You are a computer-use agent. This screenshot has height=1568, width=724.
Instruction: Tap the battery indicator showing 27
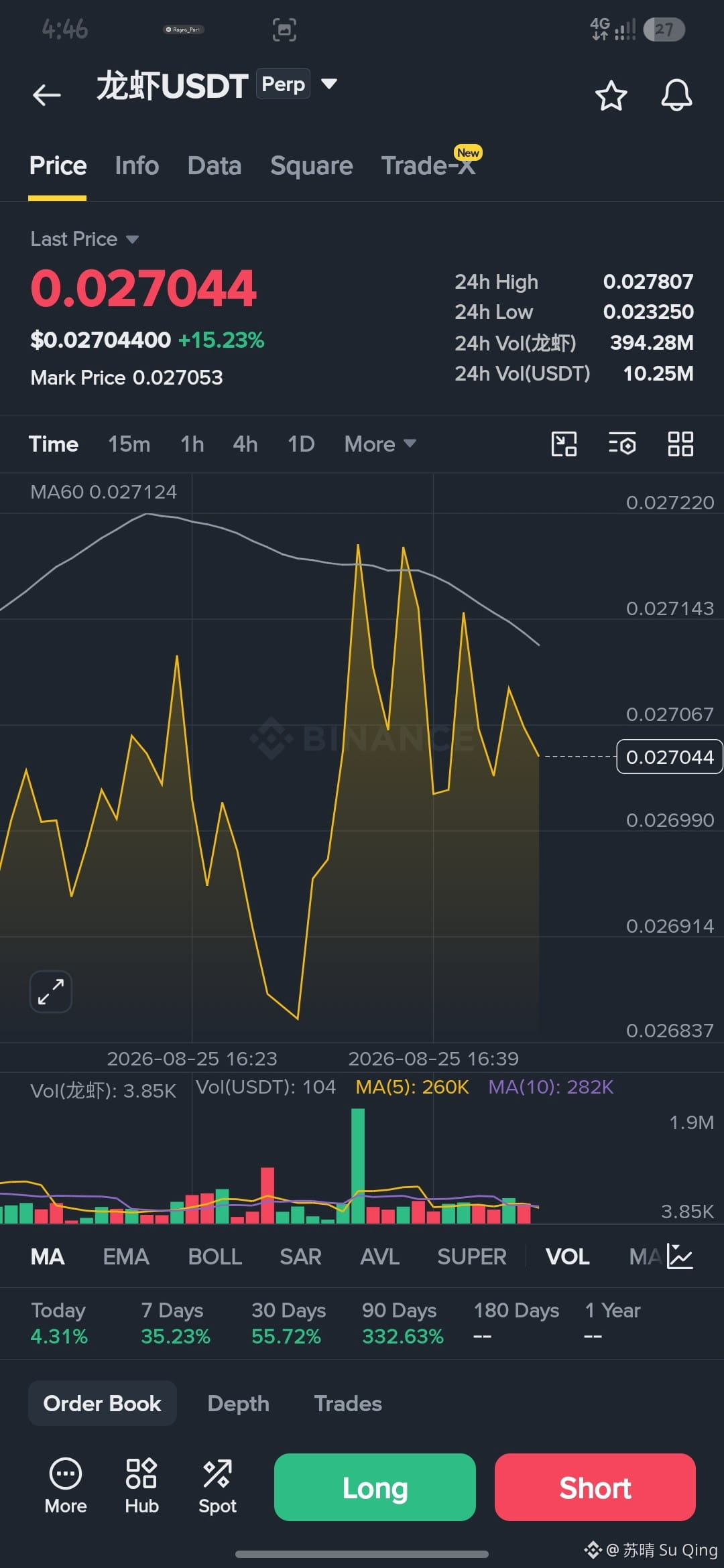click(664, 29)
